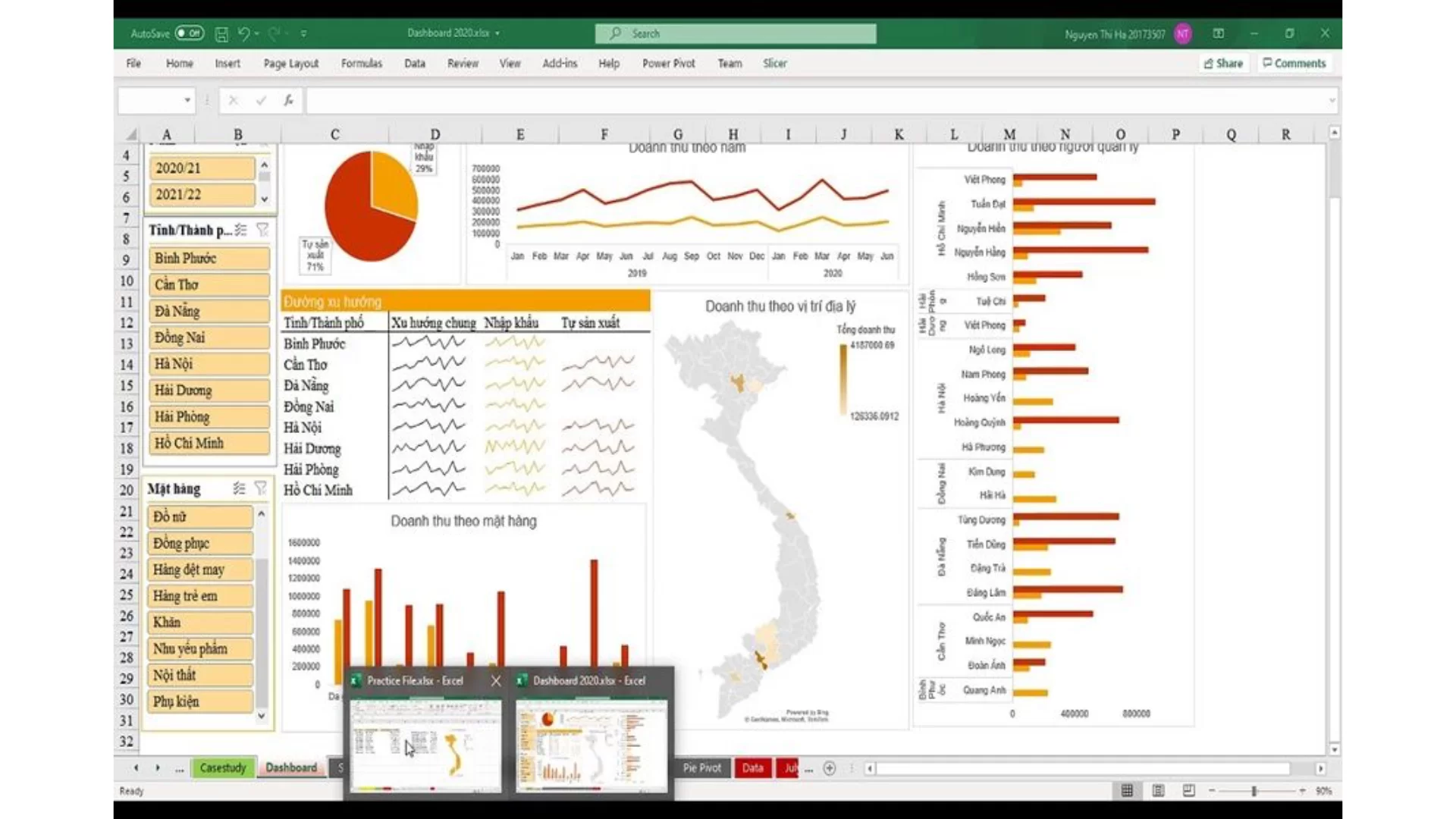This screenshot has width=1456, height=819.
Task: Switch to Page Layout view icon
Action: pyautogui.click(x=1158, y=791)
